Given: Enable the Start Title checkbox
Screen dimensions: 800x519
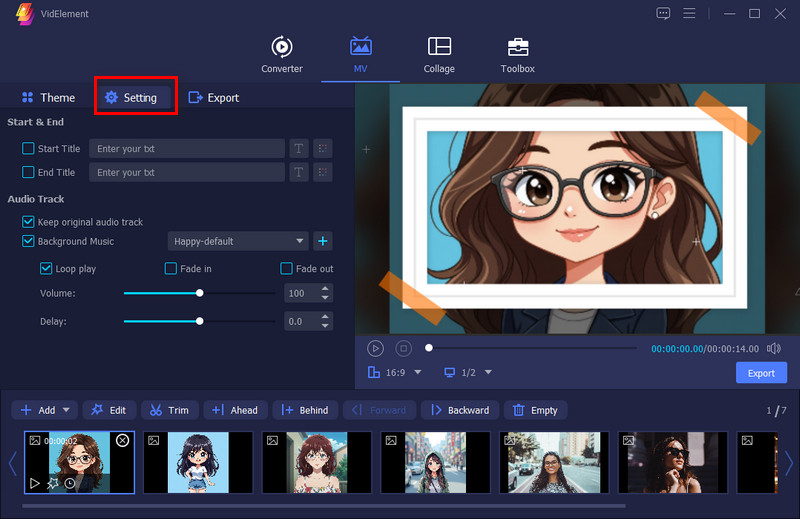Looking at the screenshot, I should 28,149.
